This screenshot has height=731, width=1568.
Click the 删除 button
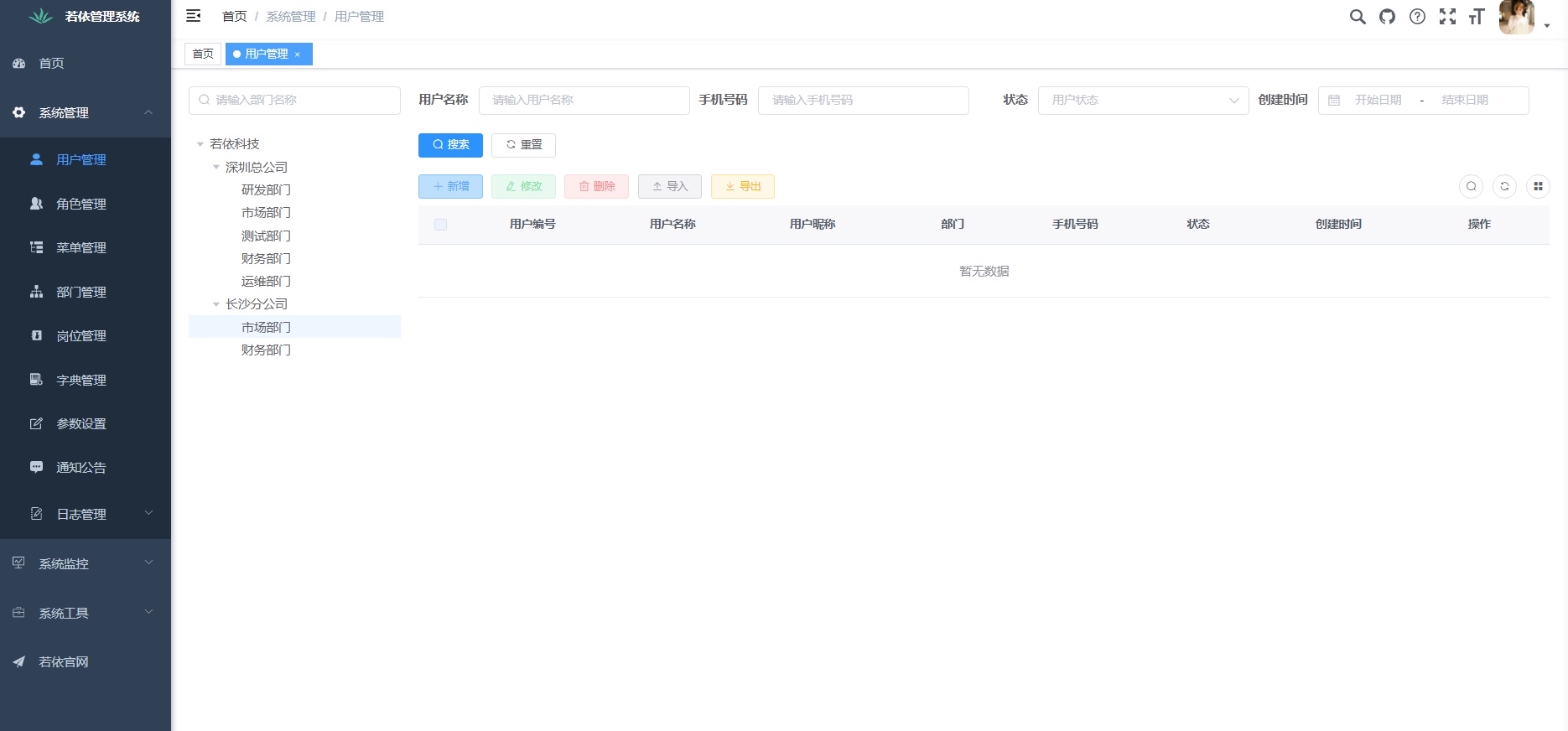[x=597, y=186]
